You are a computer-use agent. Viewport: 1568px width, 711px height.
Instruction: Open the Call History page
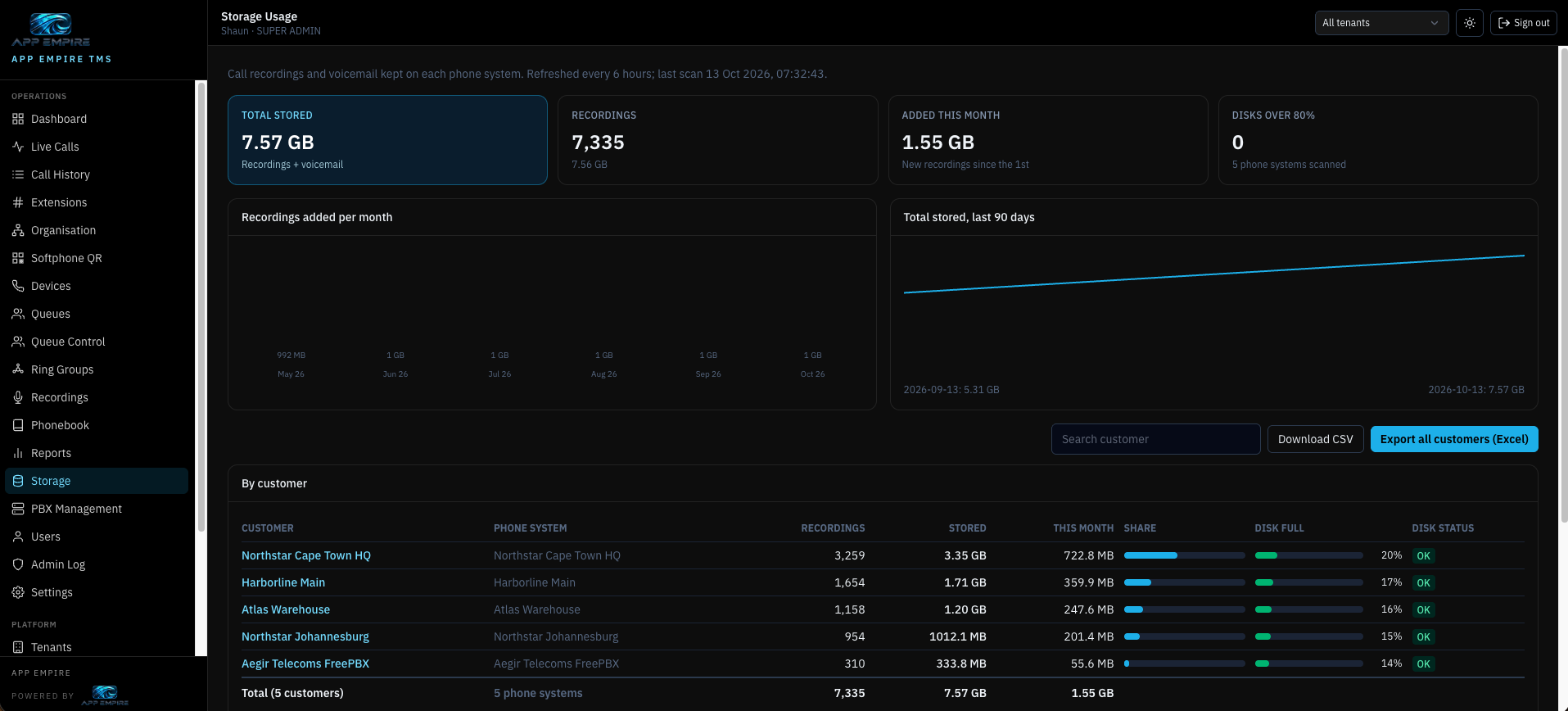click(97, 174)
